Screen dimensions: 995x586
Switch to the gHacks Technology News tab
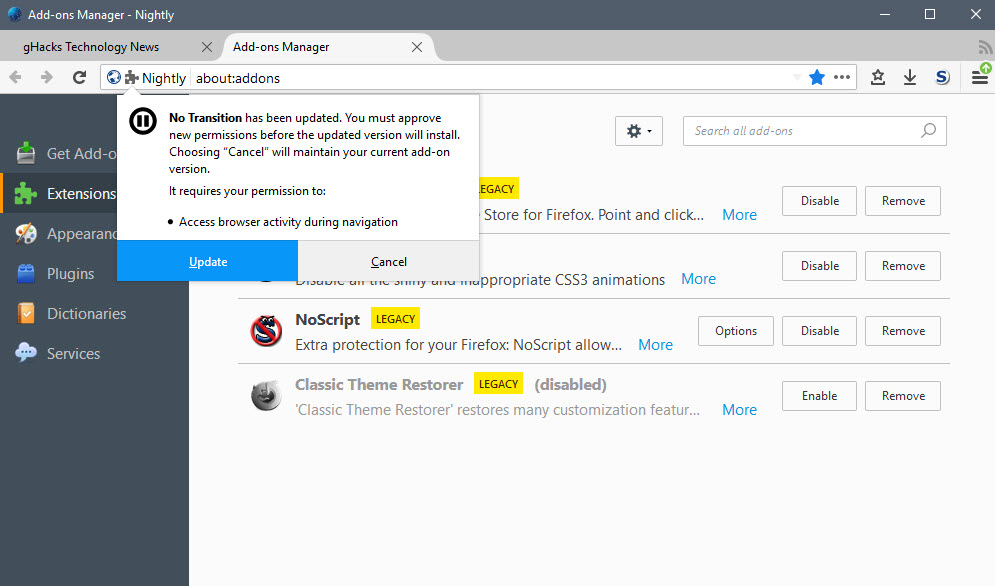click(x=91, y=47)
